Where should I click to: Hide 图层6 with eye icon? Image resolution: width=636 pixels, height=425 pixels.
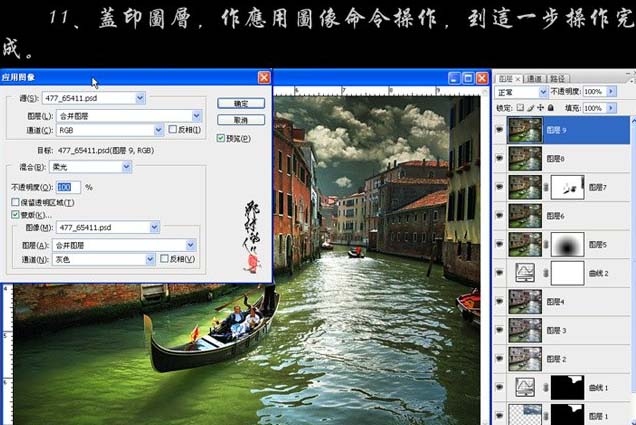tap(499, 216)
